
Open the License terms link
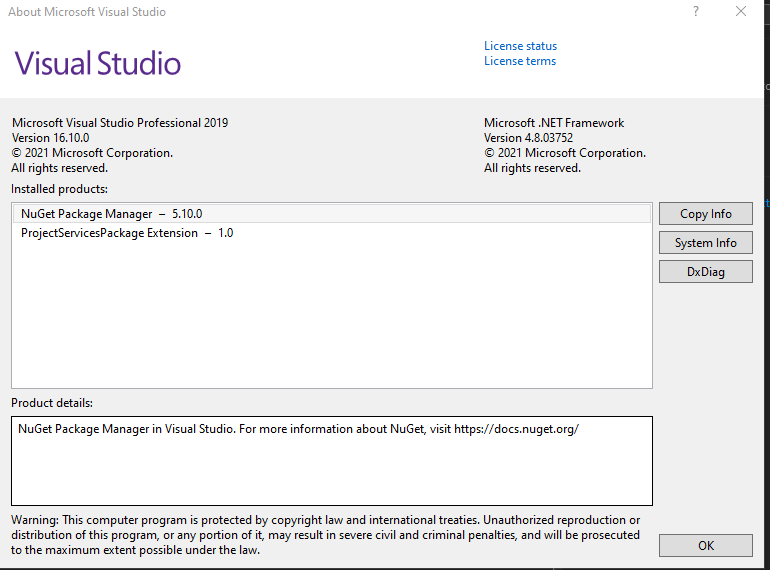[x=519, y=61]
